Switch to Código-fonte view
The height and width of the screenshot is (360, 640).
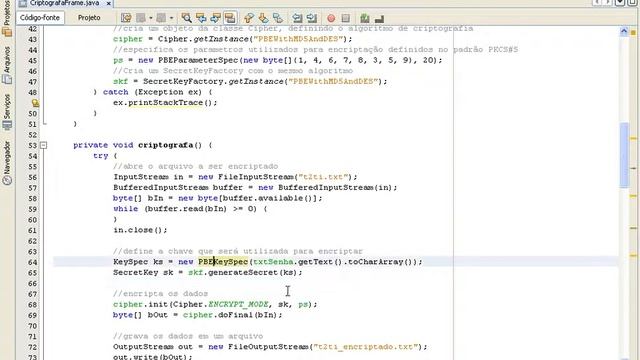40,18
